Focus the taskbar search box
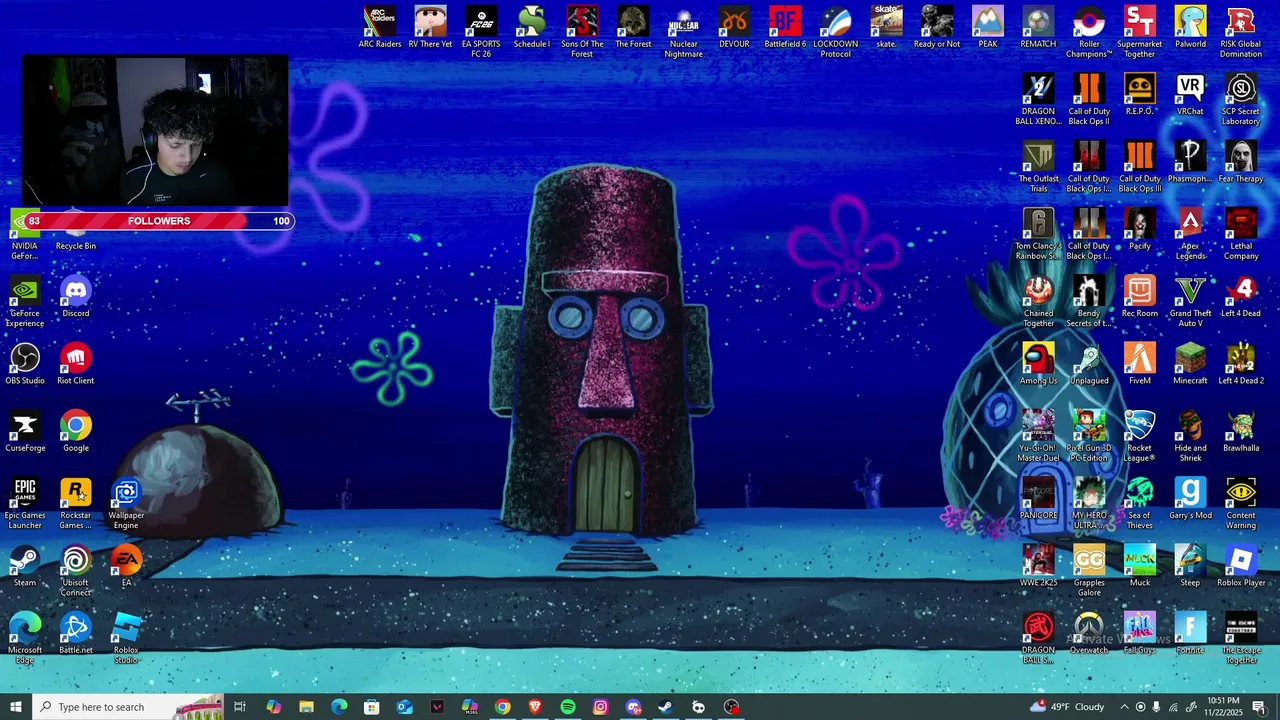The height and width of the screenshot is (720, 1280). coord(127,707)
